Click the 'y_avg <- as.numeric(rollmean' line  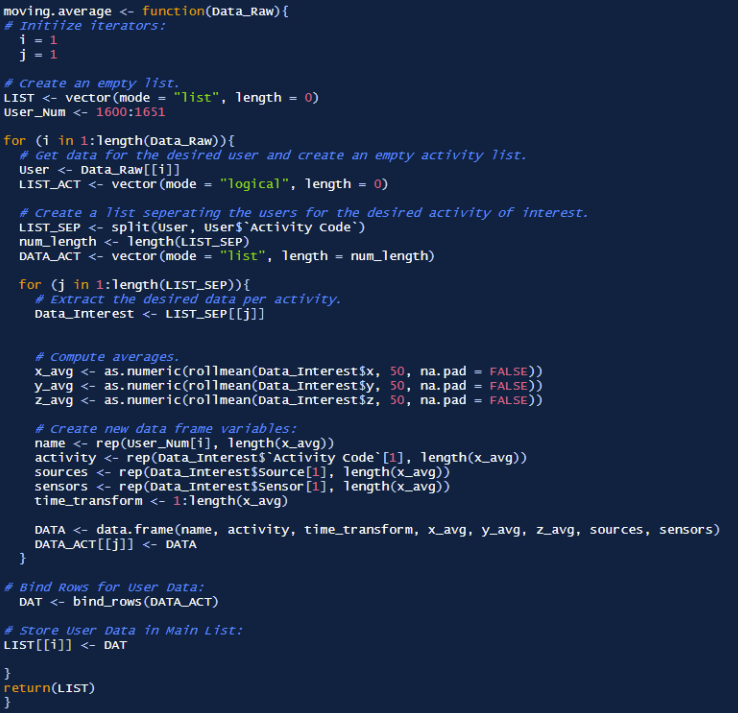tap(289, 386)
